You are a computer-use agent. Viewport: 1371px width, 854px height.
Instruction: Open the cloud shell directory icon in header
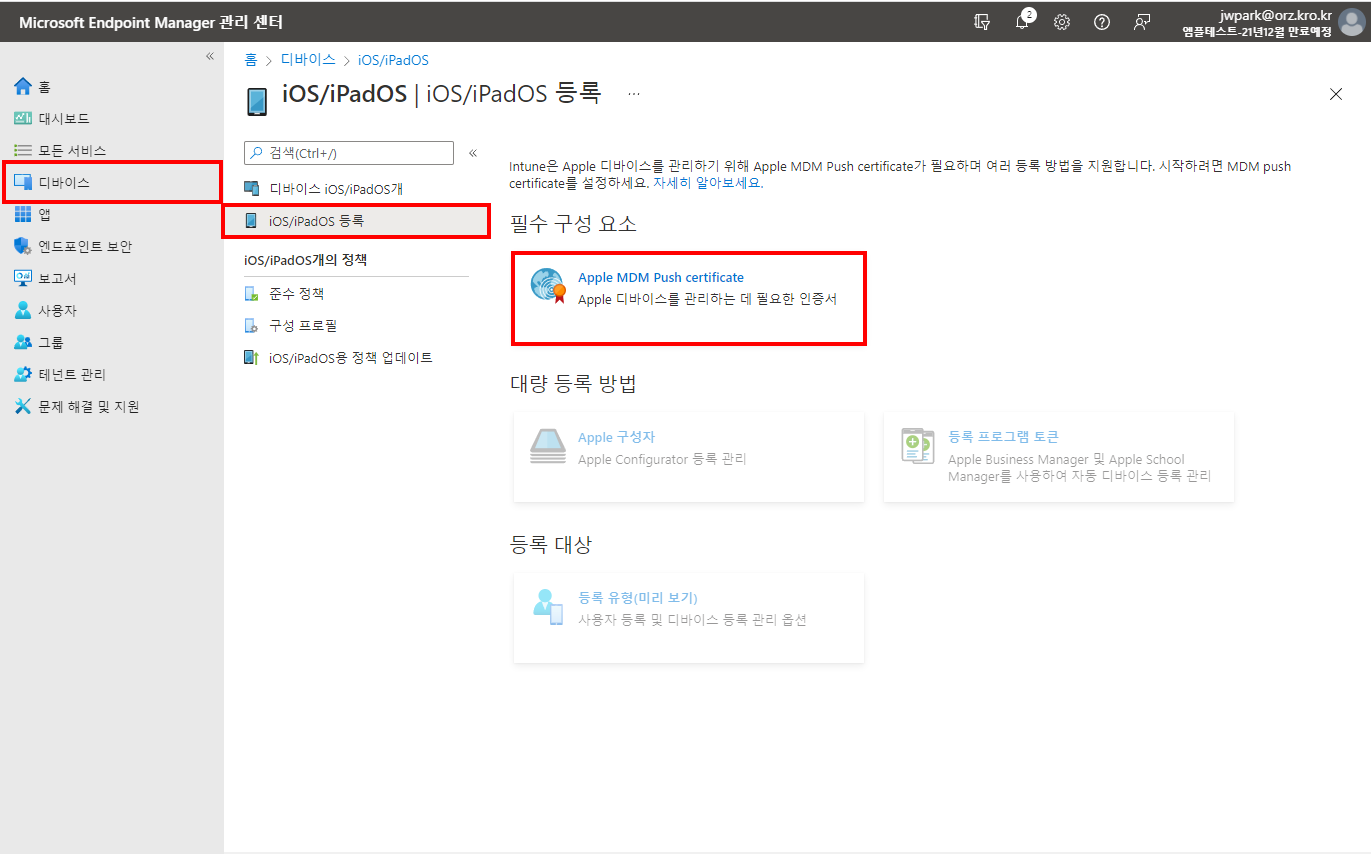point(982,22)
